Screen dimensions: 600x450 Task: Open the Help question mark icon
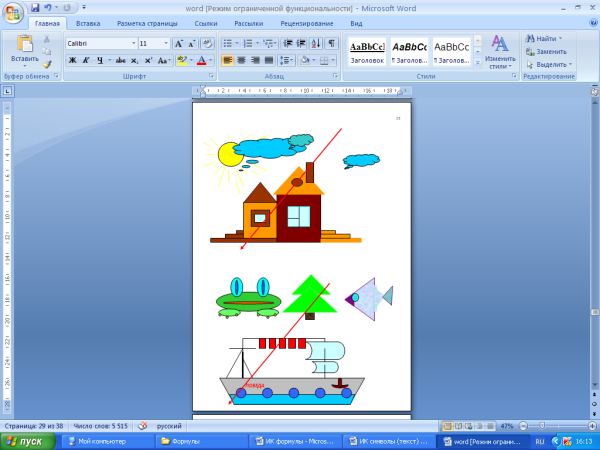click(591, 22)
